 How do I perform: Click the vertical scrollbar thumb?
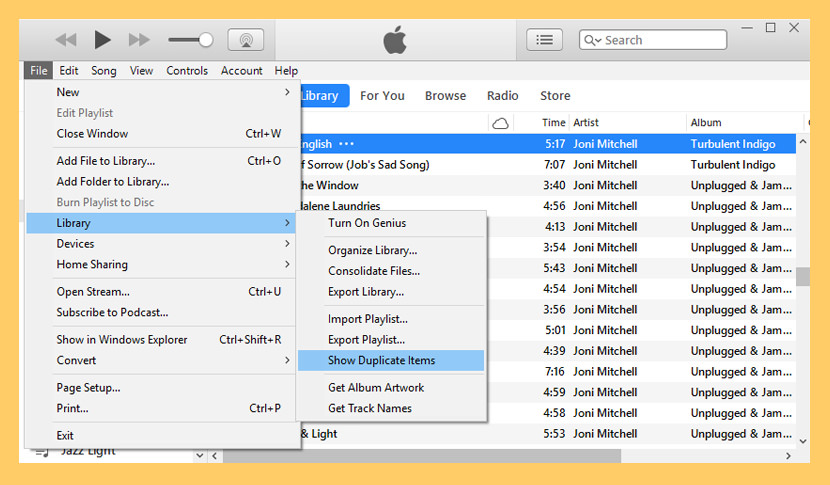tap(803, 276)
